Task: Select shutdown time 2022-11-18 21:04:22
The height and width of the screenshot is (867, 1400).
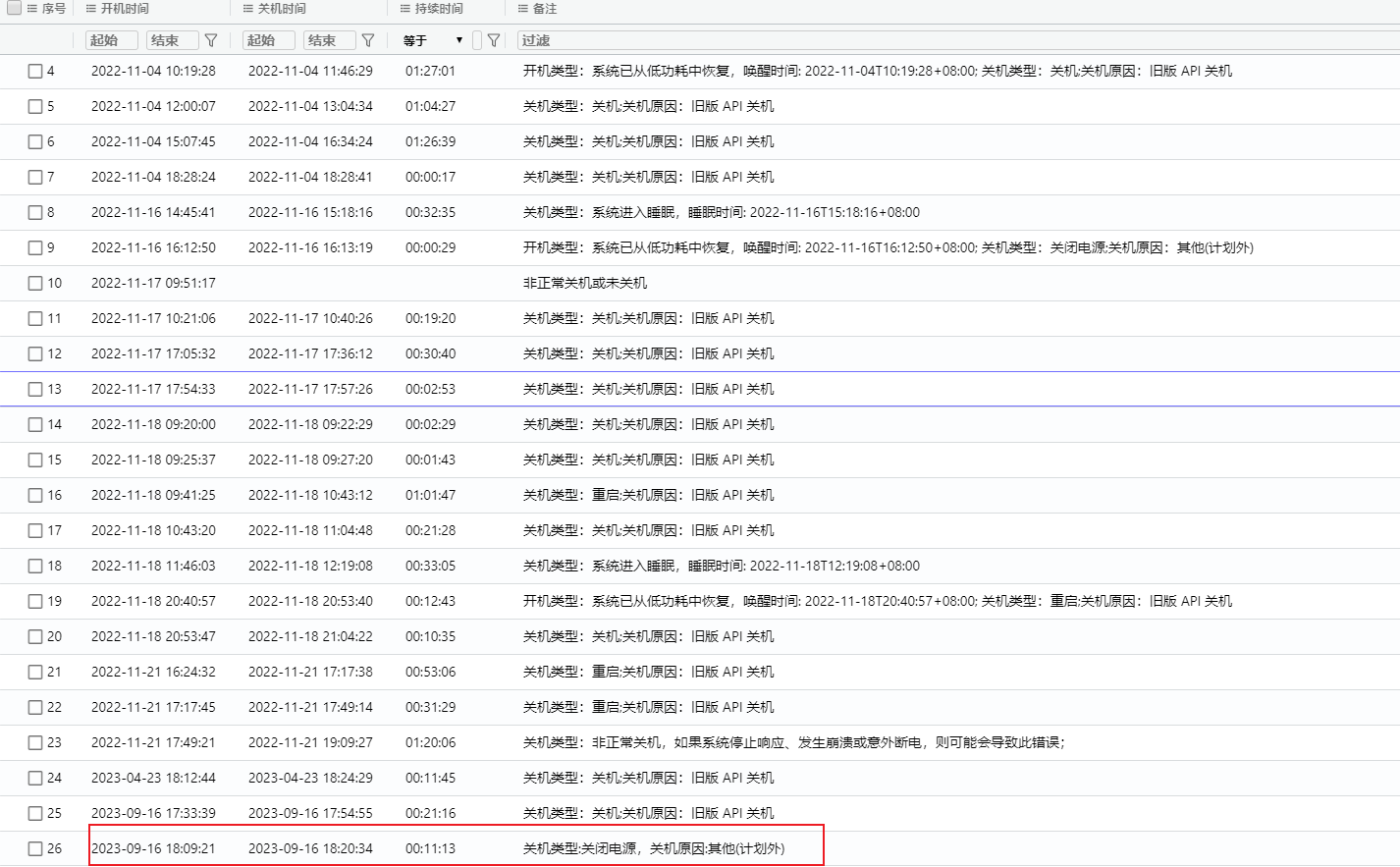Action: tap(310, 636)
